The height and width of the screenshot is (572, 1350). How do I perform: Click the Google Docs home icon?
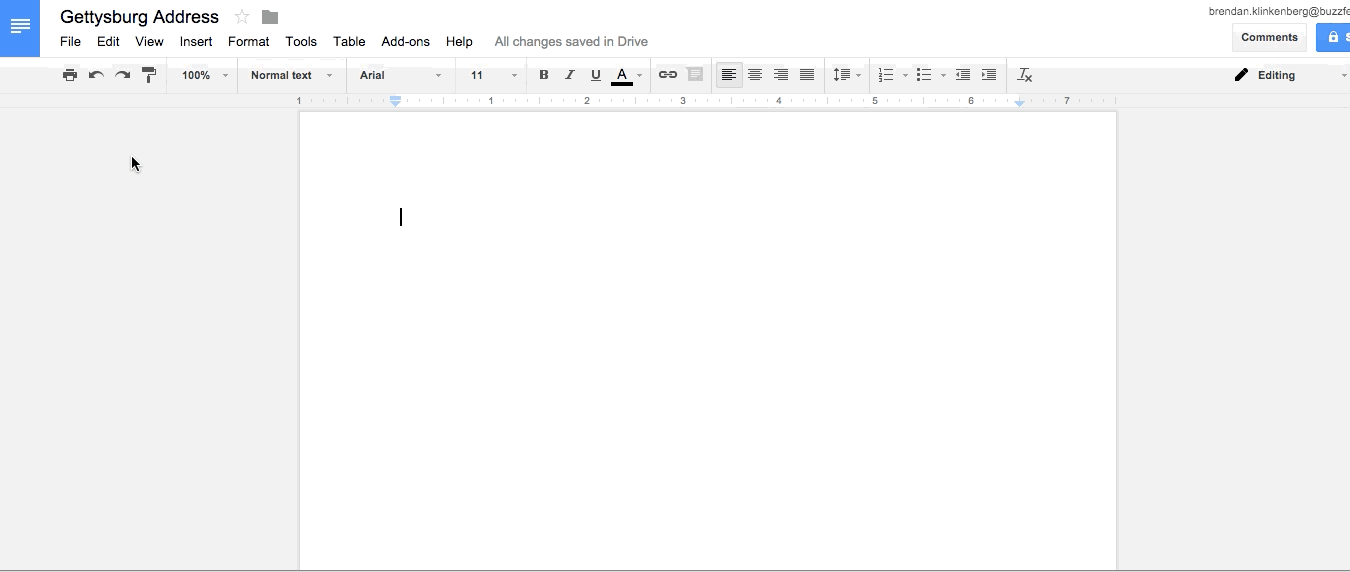(20, 27)
